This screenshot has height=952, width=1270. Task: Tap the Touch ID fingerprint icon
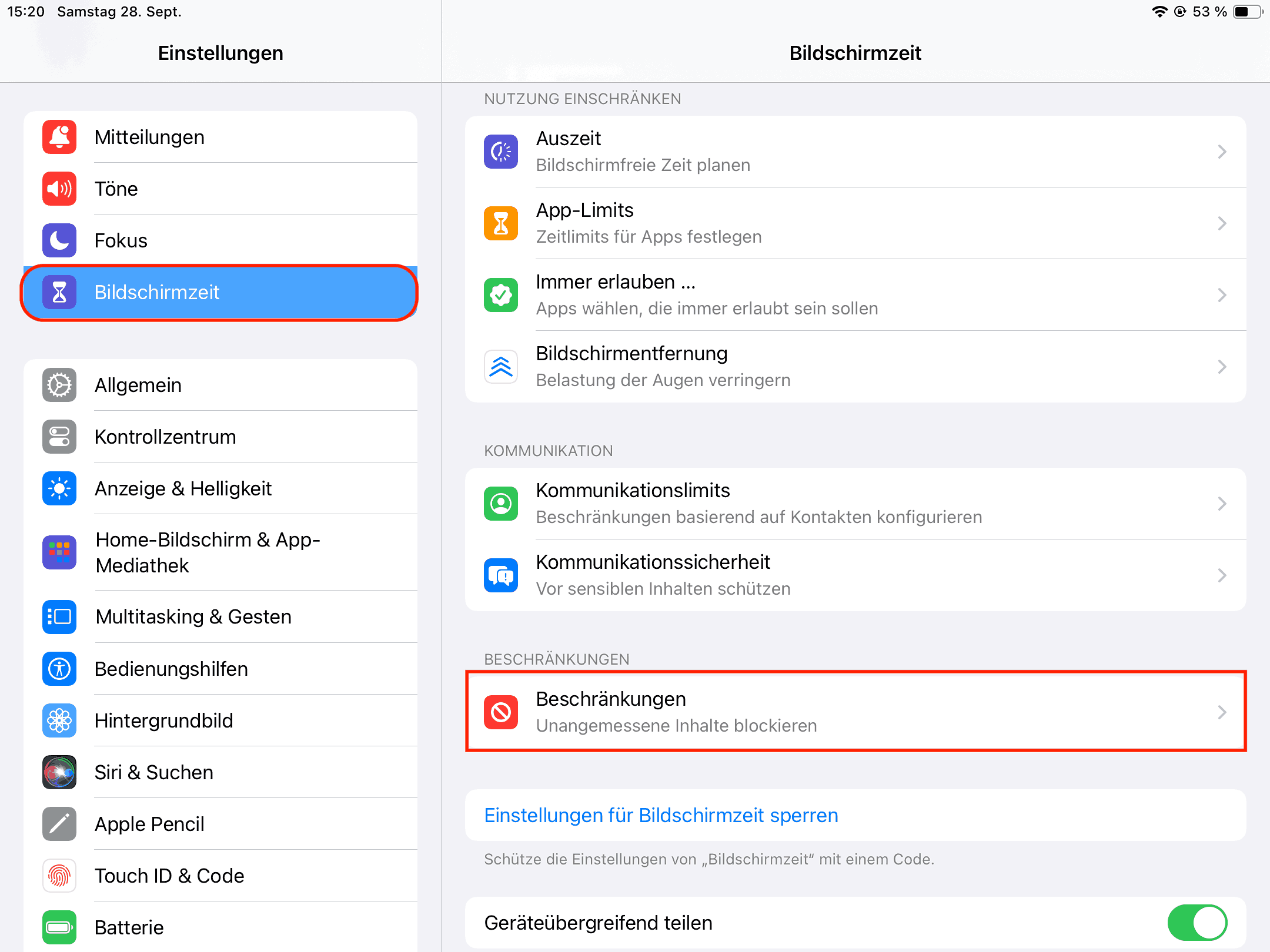(x=59, y=876)
